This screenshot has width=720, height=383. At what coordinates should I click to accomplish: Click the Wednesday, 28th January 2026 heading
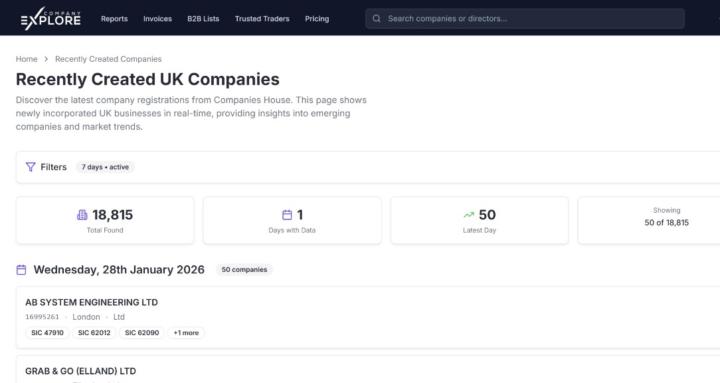tap(119, 270)
